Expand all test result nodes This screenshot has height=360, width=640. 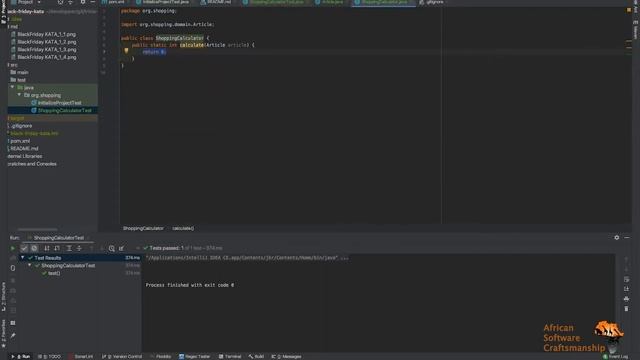69,248
